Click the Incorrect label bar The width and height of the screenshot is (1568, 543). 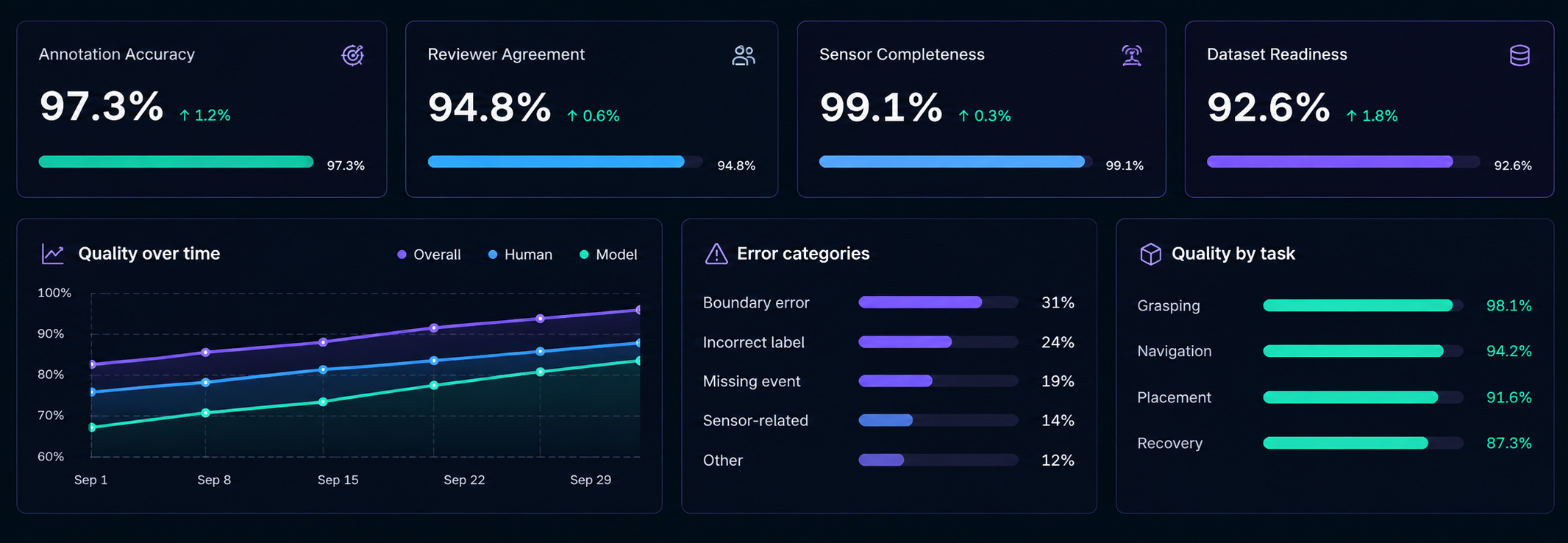[938, 342]
